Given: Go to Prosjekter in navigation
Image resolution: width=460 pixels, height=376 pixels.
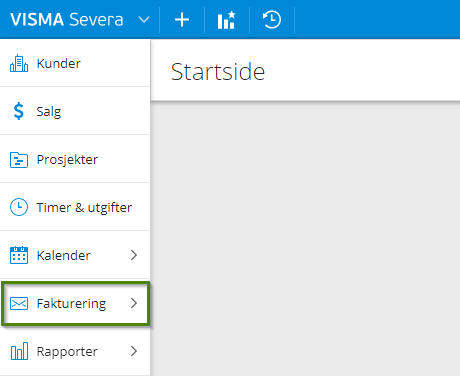Looking at the screenshot, I should coord(75,159).
